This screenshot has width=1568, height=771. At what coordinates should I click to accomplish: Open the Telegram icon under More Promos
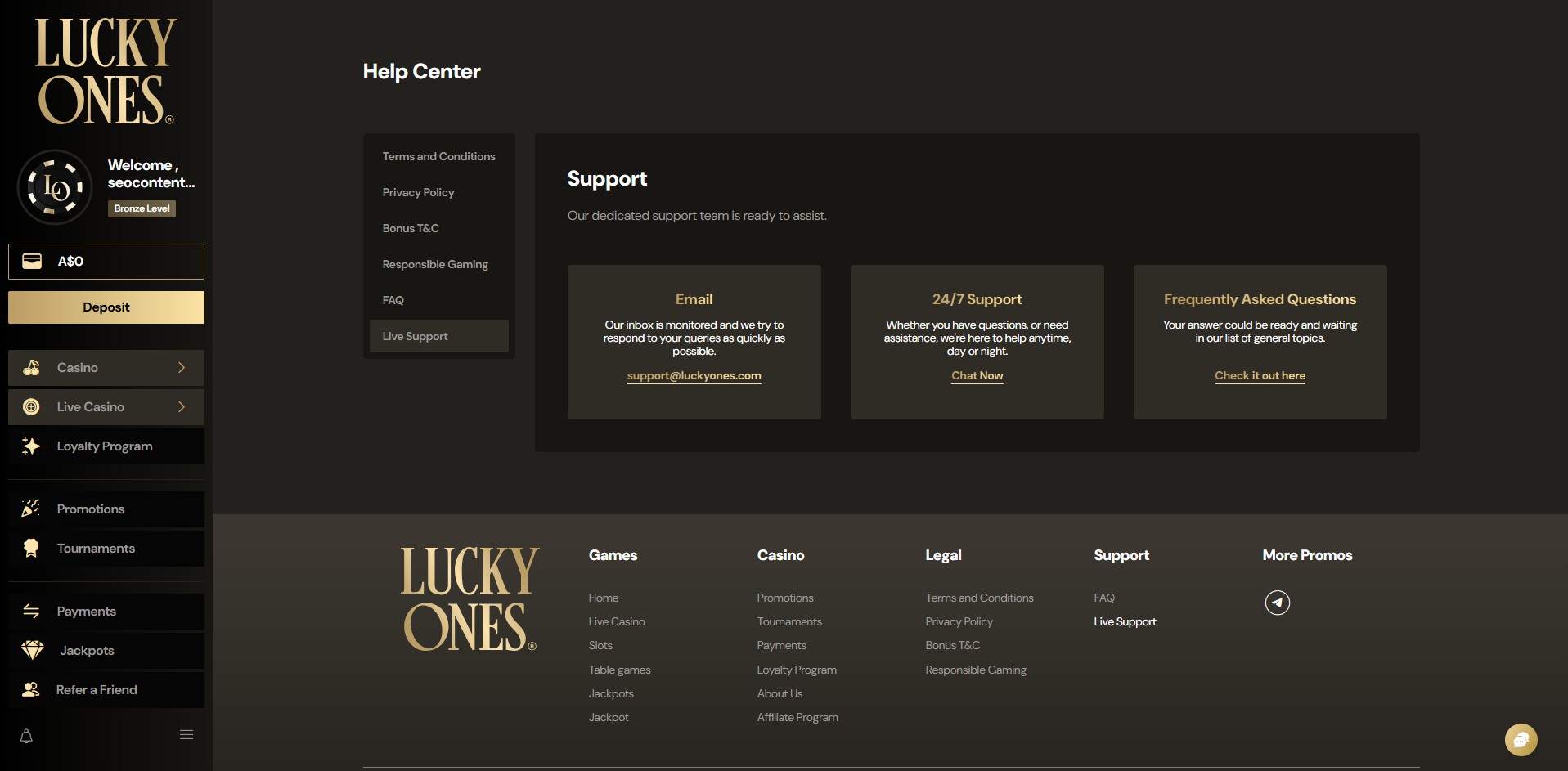pyautogui.click(x=1277, y=603)
